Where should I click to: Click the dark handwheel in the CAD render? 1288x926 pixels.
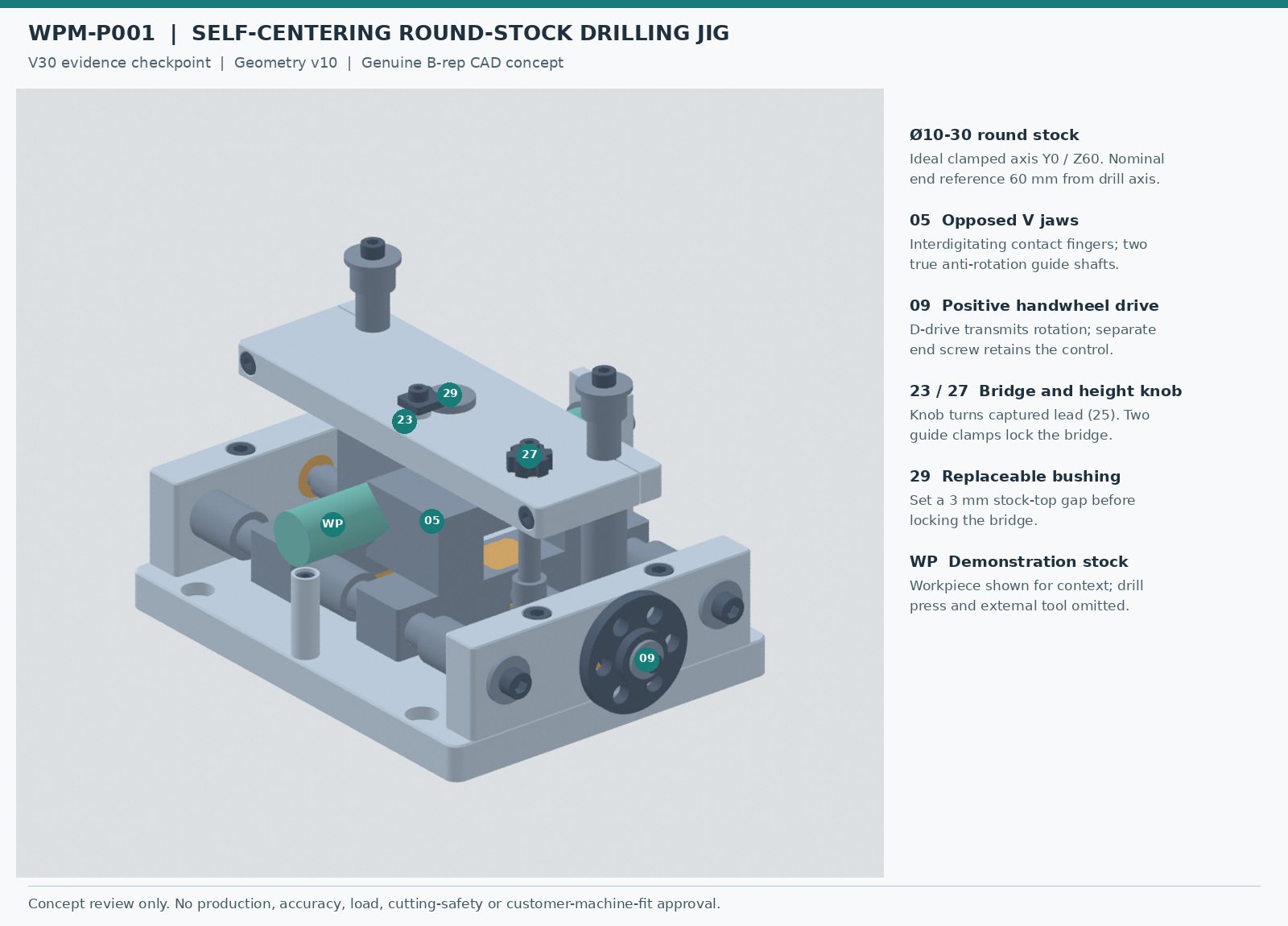633,652
